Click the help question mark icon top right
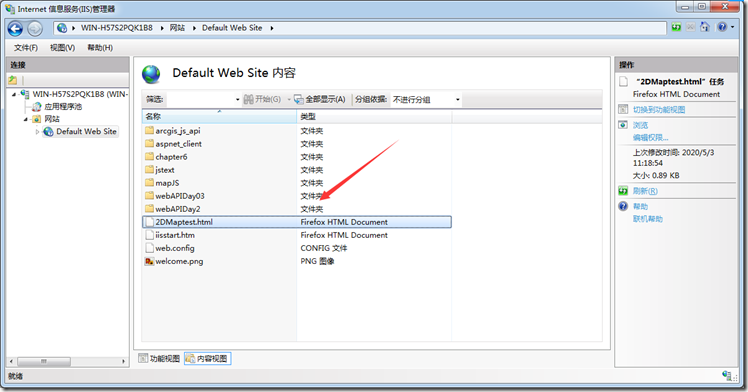 coord(722,27)
